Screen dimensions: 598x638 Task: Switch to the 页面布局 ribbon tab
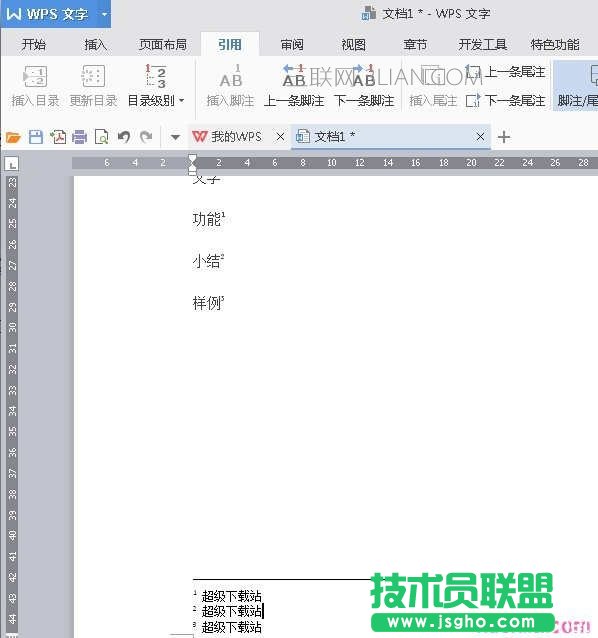[x=163, y=44]
